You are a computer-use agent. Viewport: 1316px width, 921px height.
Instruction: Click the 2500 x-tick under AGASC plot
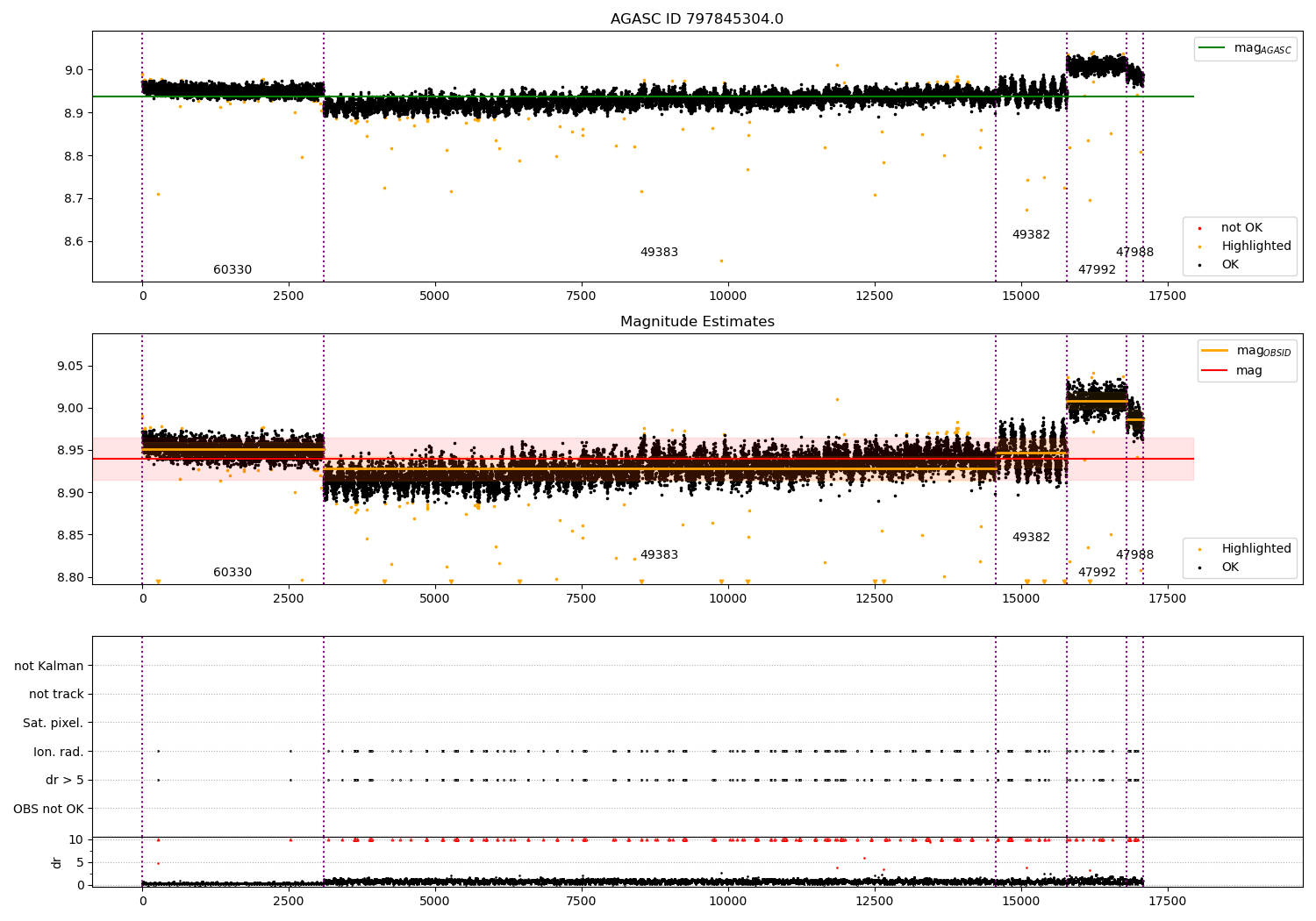289,296
